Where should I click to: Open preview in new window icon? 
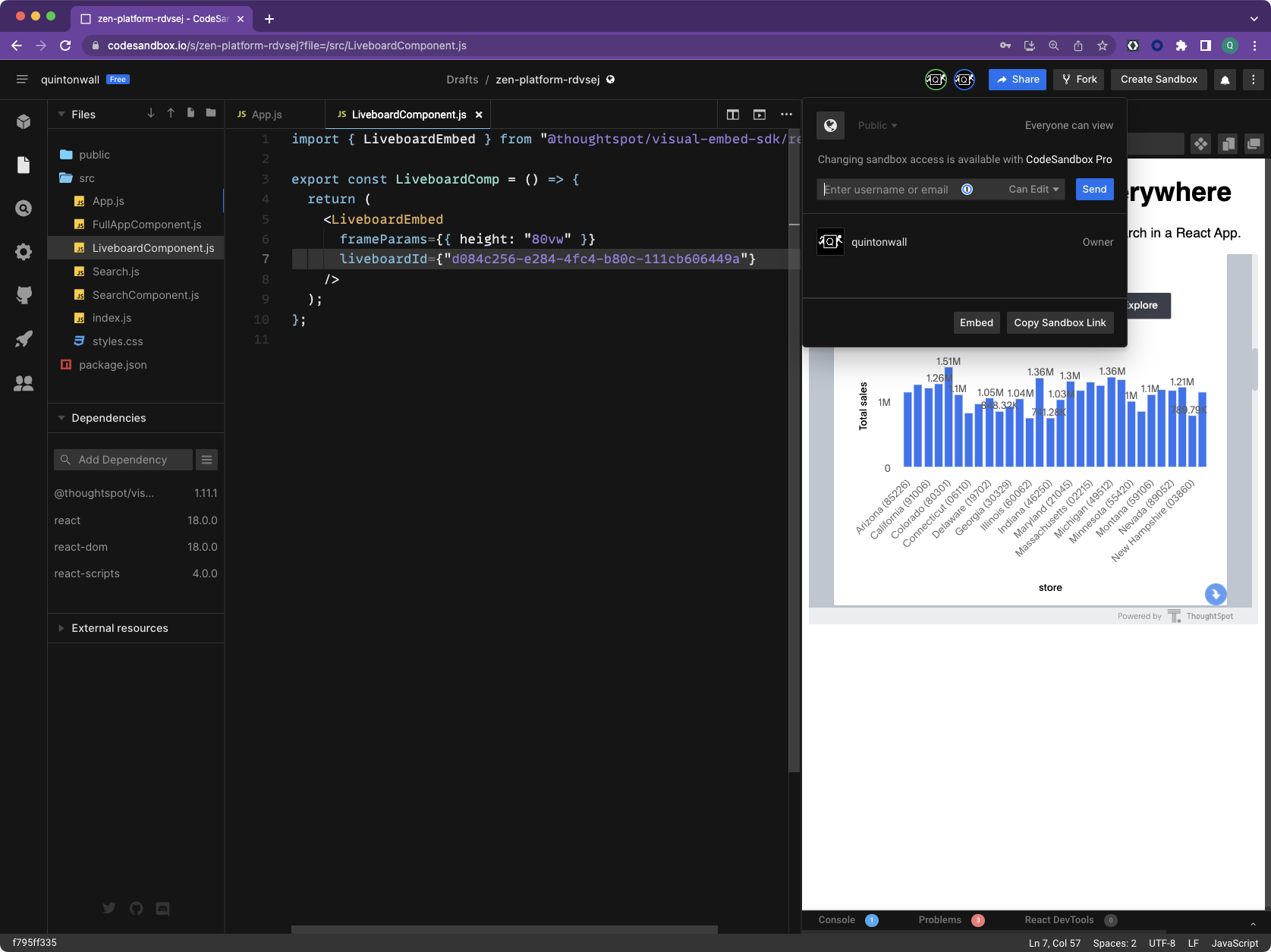click(1254, 143)
